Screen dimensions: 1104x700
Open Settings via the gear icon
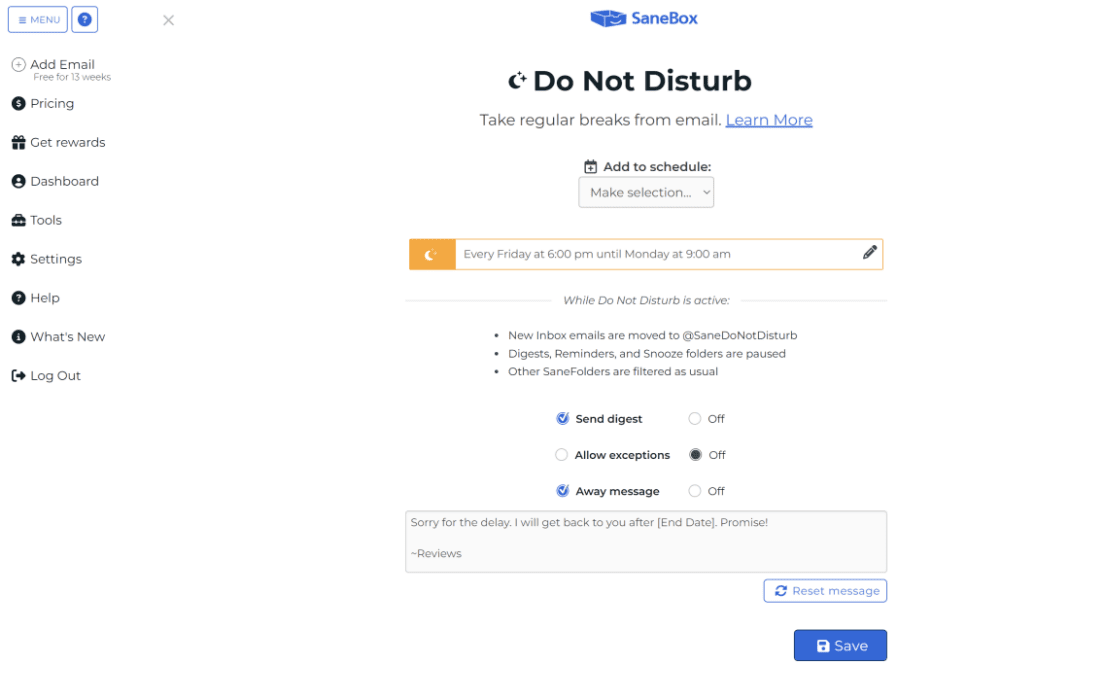pos(18,259)
